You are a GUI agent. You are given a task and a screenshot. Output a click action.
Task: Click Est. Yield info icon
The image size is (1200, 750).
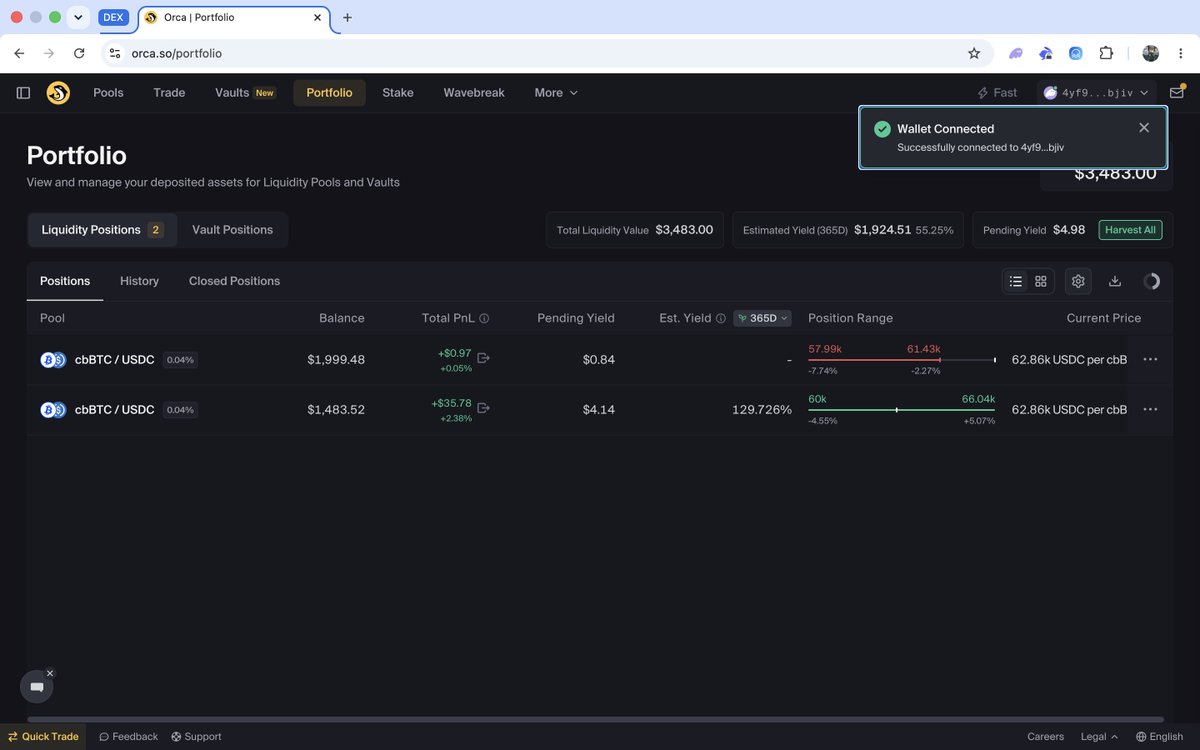point(720,318)
